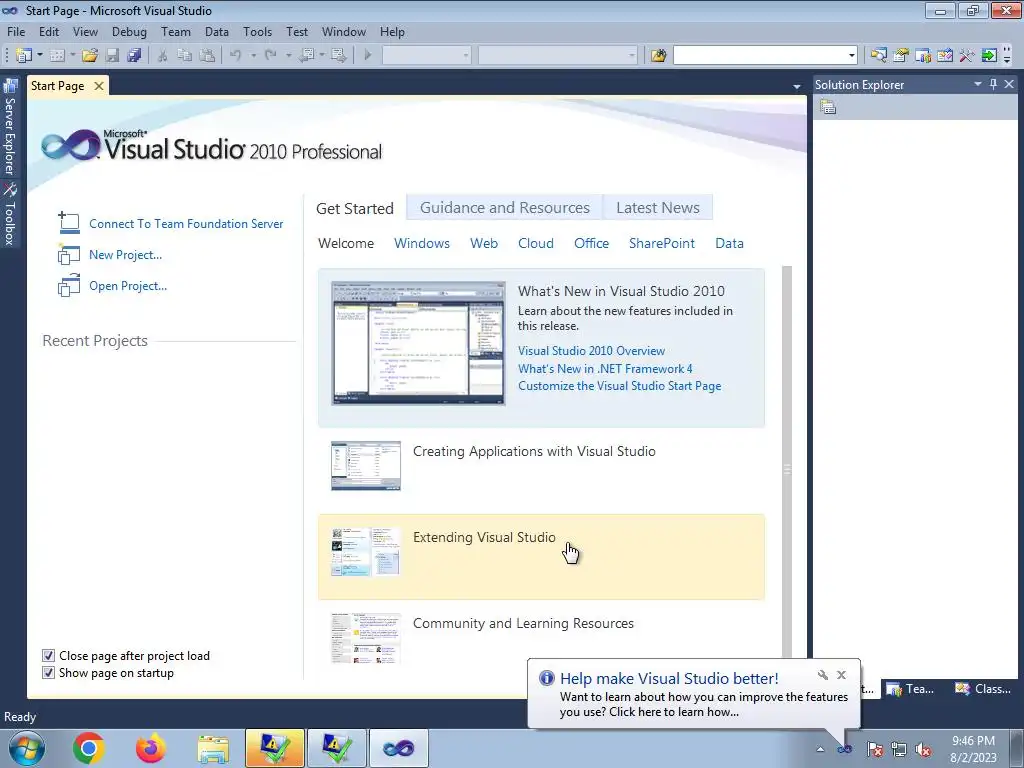Viewport: 1024px width, 768px height.
Task: Click the Team Explorer toolbar icon
Action: pos(923,56)
